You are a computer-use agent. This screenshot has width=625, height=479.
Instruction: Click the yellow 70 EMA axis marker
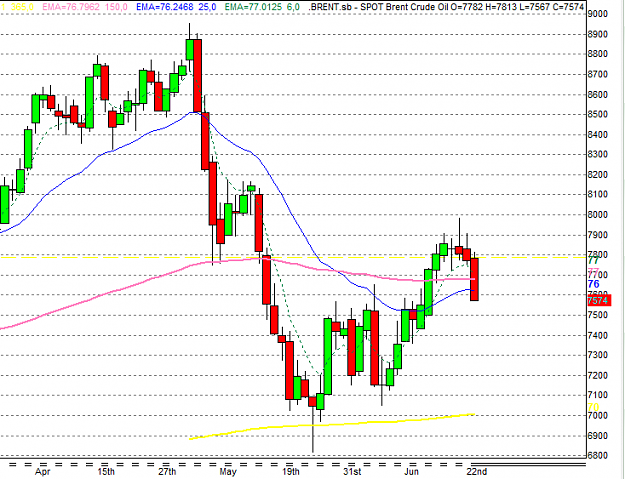tap(594, 407)
